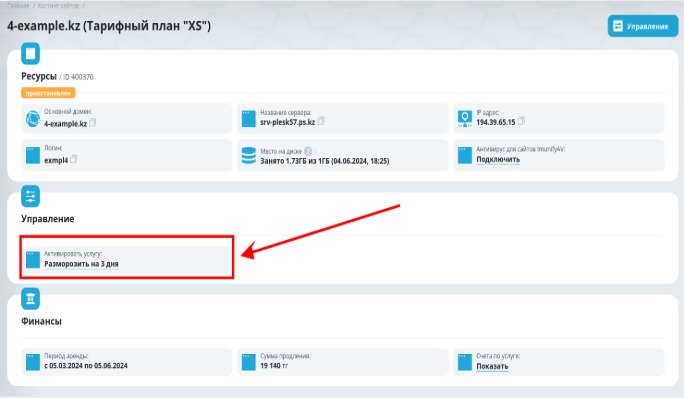This screenshot has width=684, height=398.
Task: Copy the login exmpl4
Action: 73,159
